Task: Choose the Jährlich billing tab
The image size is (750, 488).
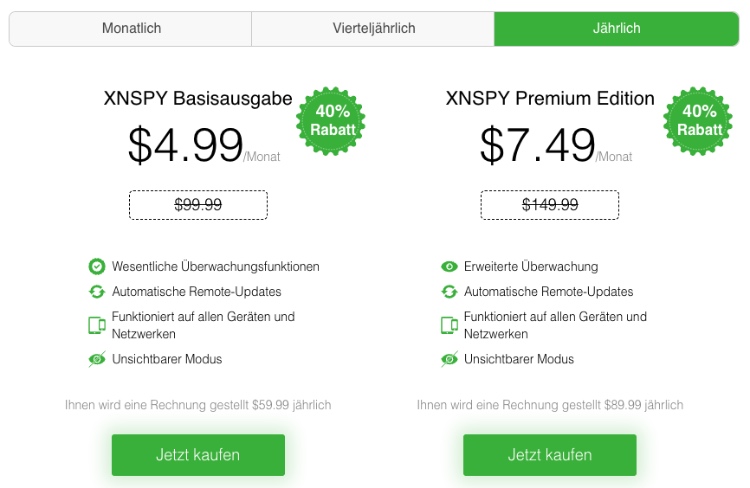Action: point(616,29)
